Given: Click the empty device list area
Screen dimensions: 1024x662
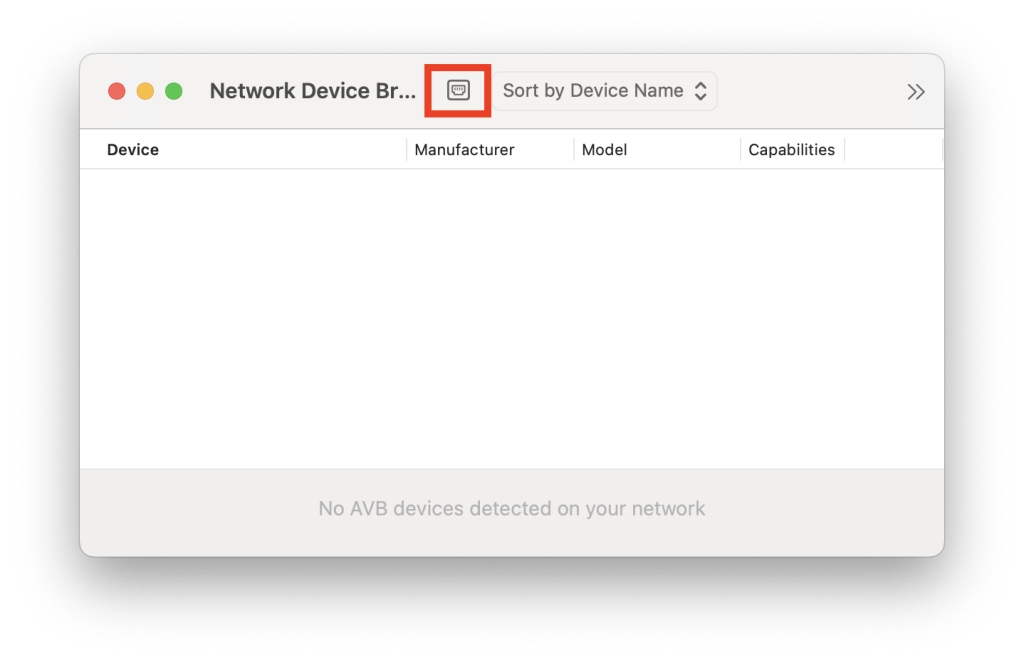Looking at the screenshot, I should 511,318.
